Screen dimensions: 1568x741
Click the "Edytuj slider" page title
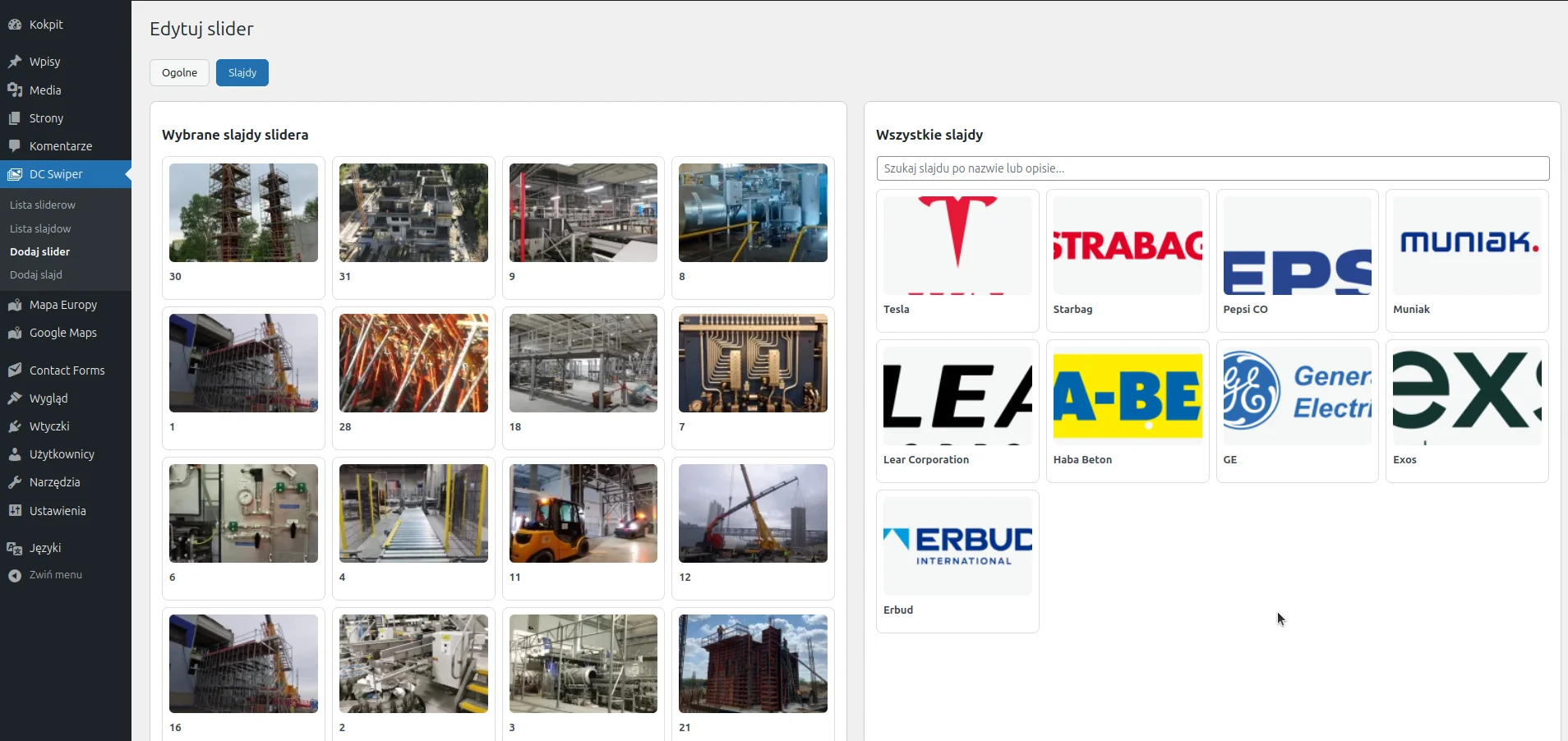(x=201, y=29)
